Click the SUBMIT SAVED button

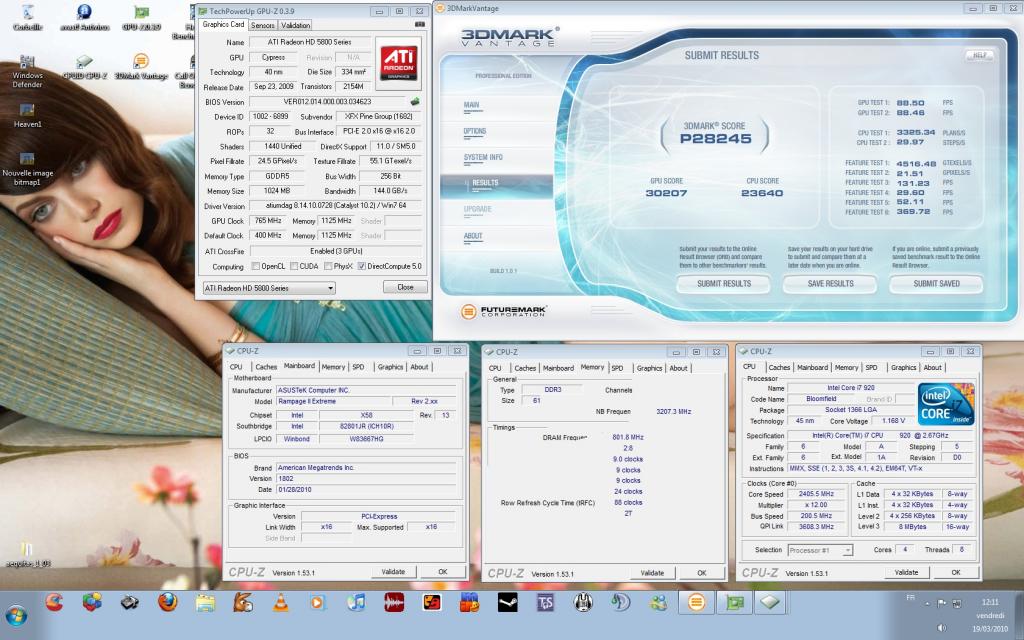(x=936, y=284)
